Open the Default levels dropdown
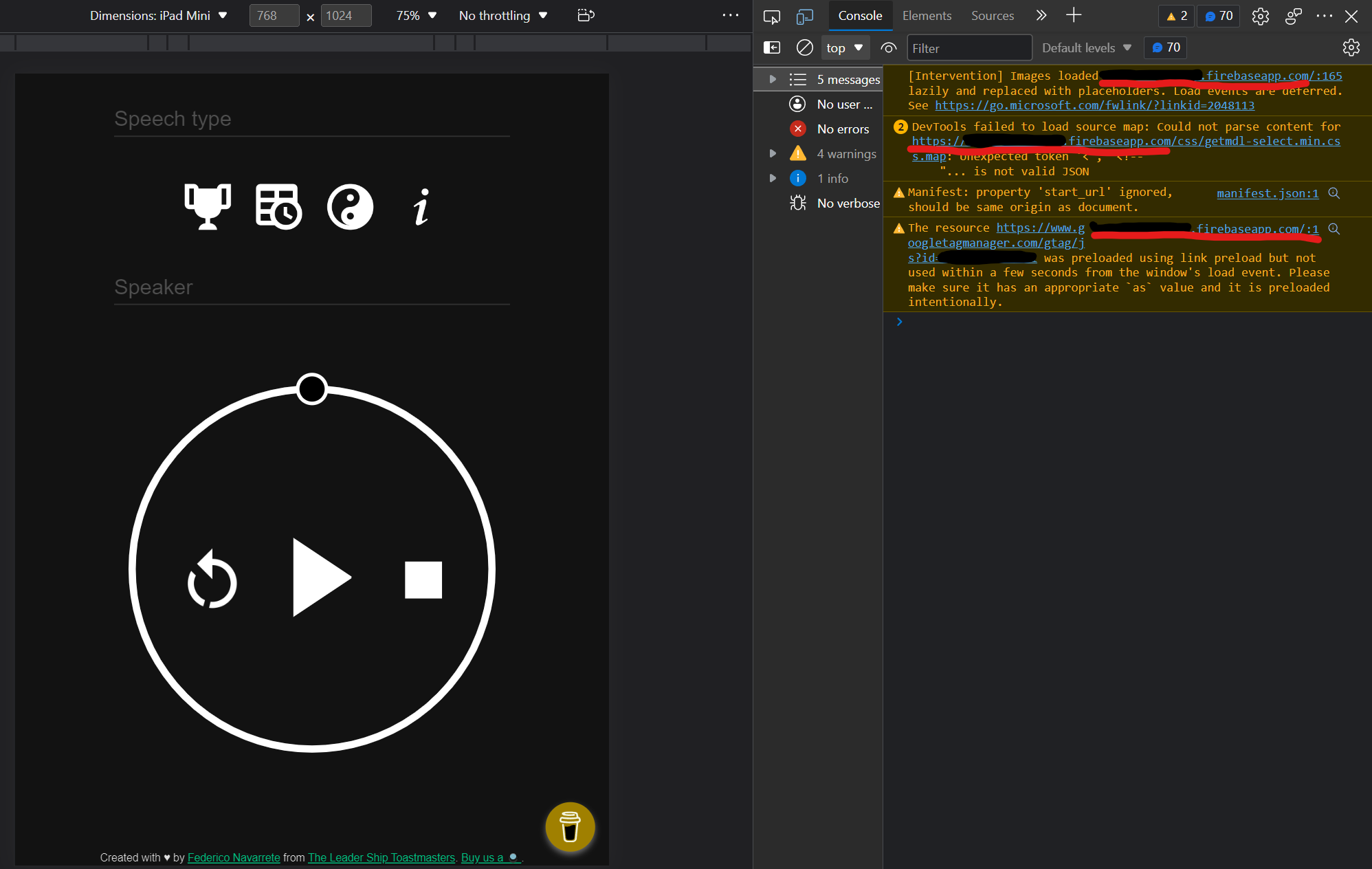Screen dimensions: 1372x869 (x=1086, y=47)
